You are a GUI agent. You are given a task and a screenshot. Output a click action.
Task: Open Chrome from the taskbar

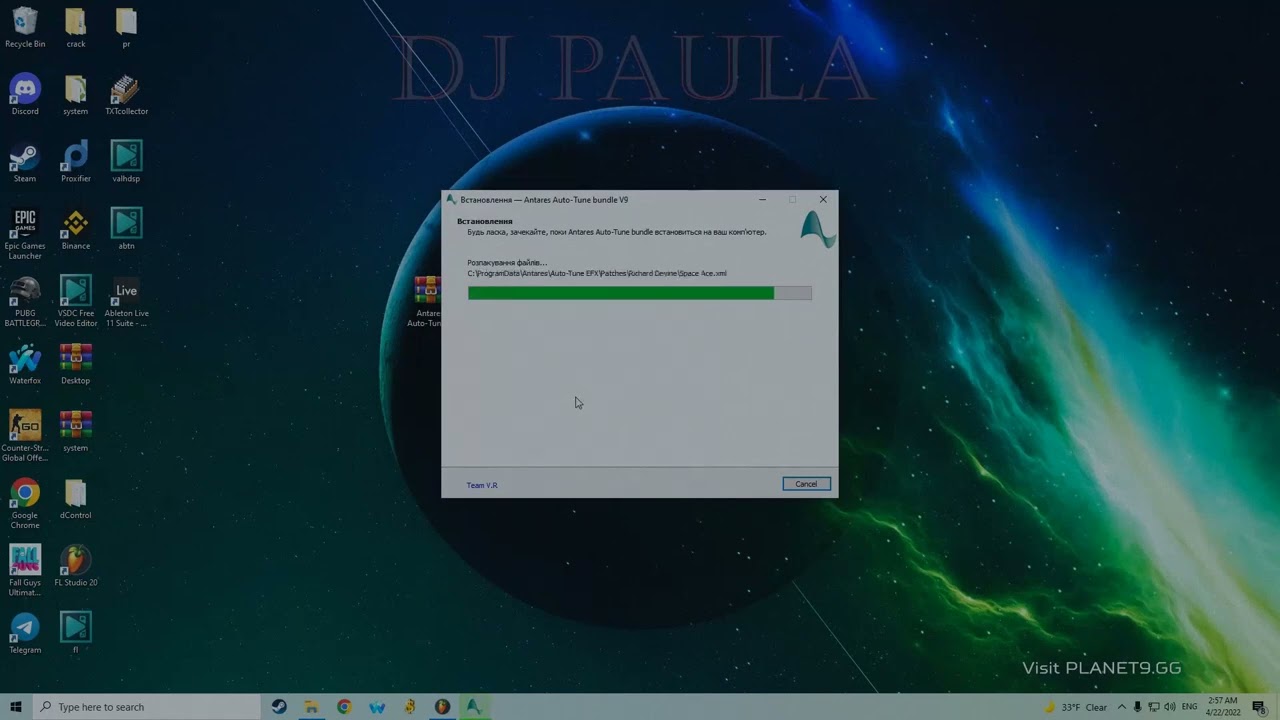click(x=344, y=707)
